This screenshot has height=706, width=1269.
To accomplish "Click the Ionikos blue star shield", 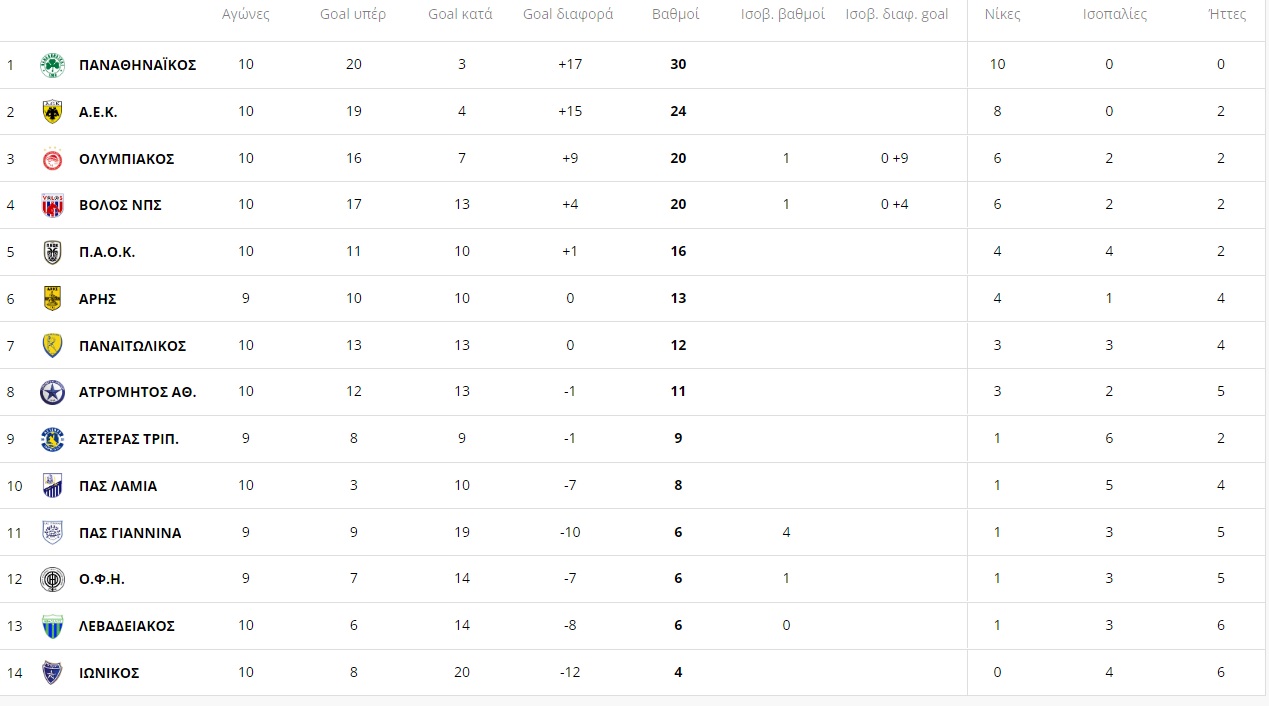I will [x=52, y=673].
